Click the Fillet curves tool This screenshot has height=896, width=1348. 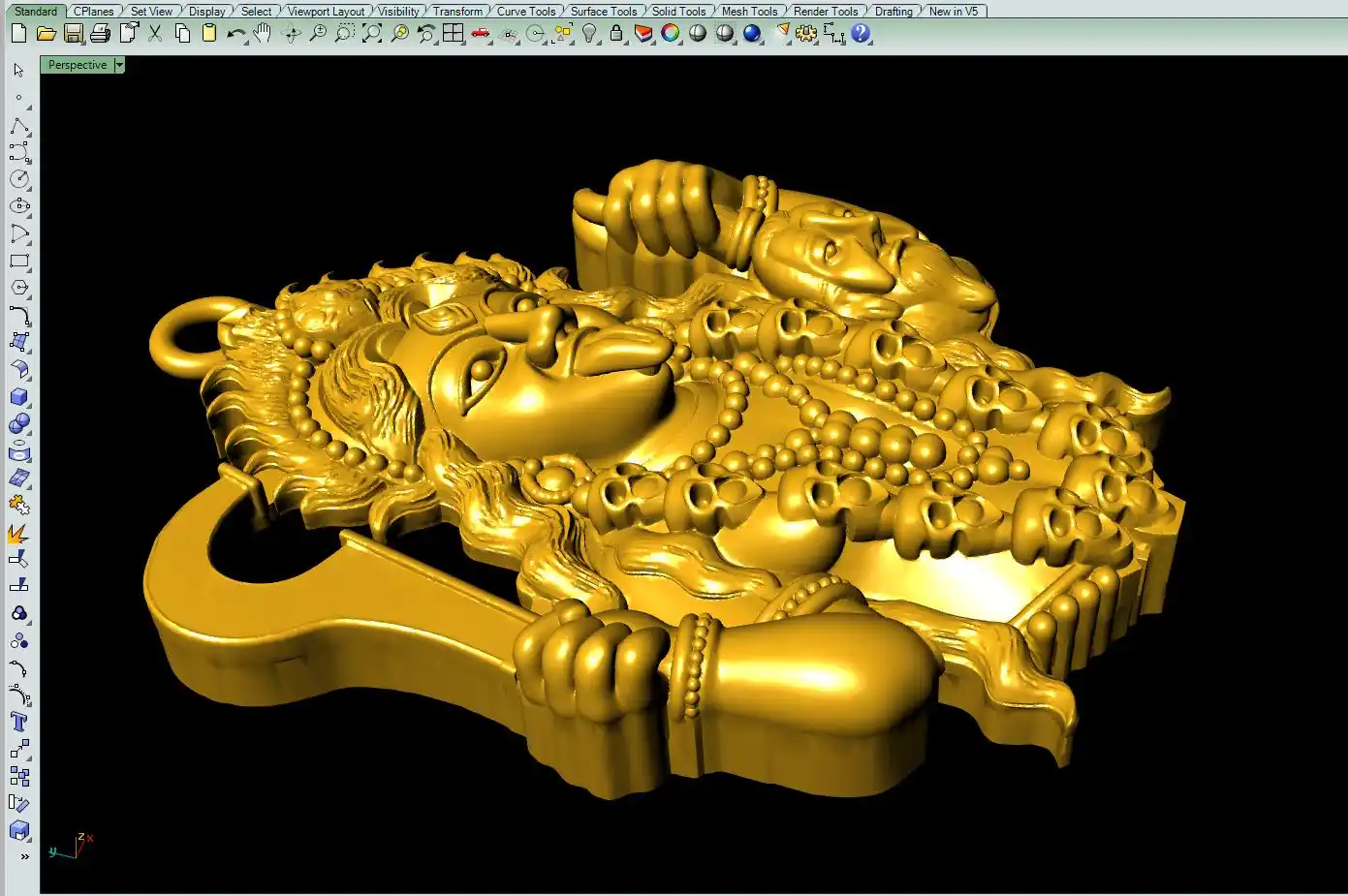point(19,316)
